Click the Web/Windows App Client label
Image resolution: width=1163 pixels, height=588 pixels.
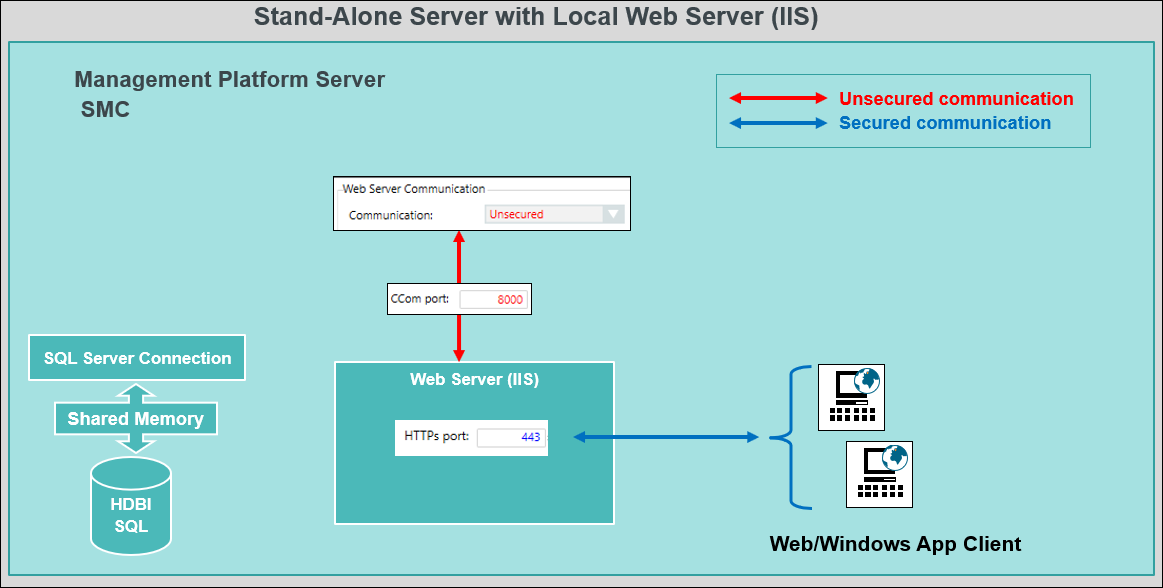[x=895, y=544]
